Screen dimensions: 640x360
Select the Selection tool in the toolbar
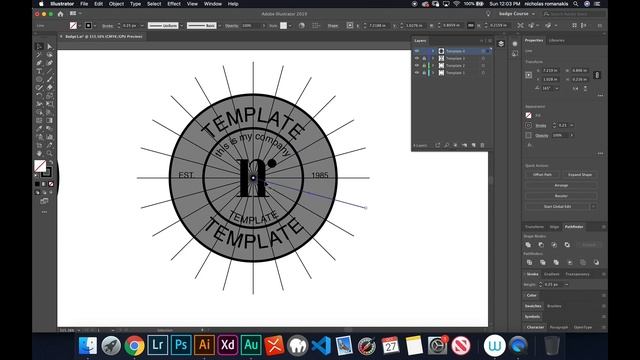[39, 47]
